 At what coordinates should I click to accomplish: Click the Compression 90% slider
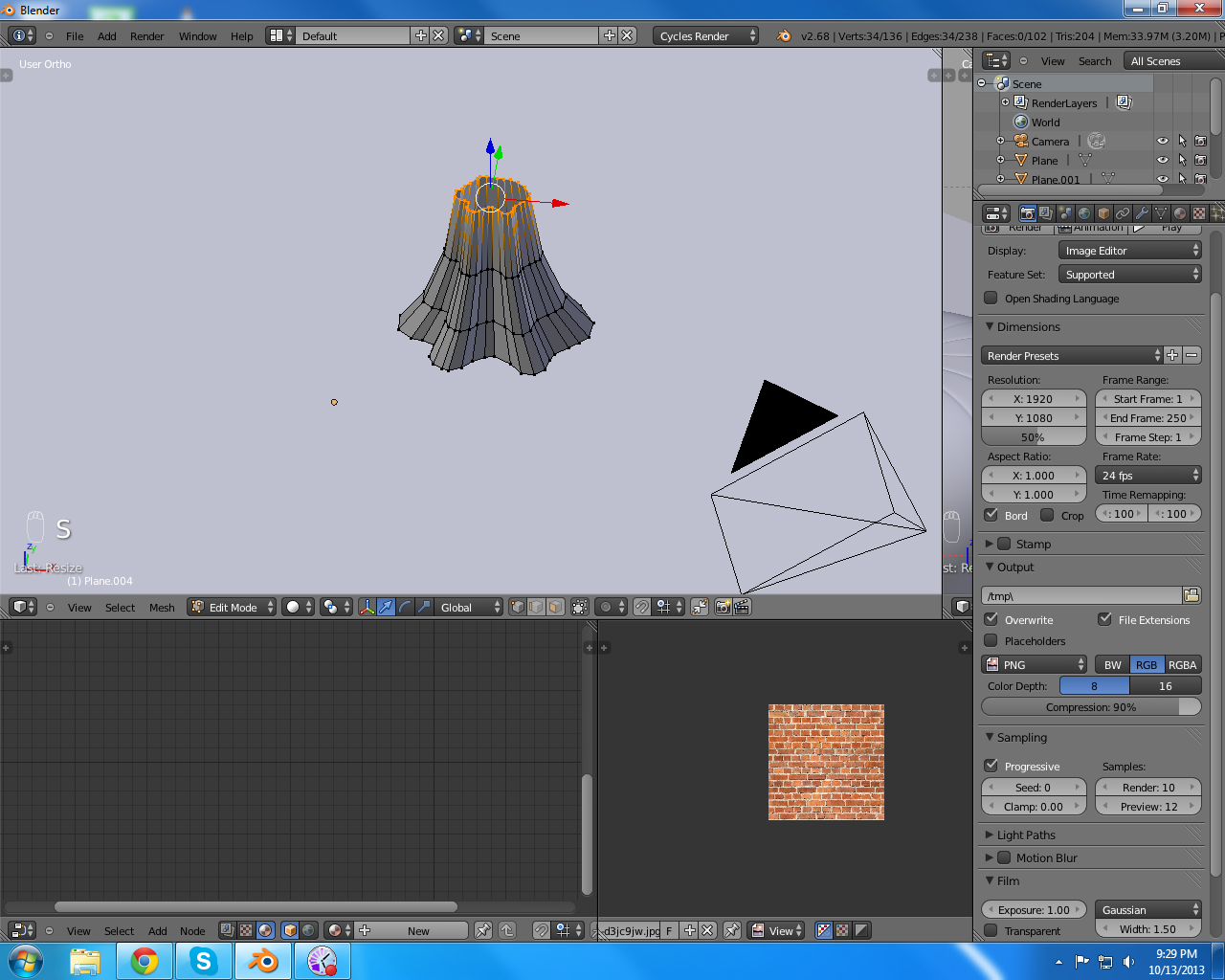click(x=1091, y=706)
